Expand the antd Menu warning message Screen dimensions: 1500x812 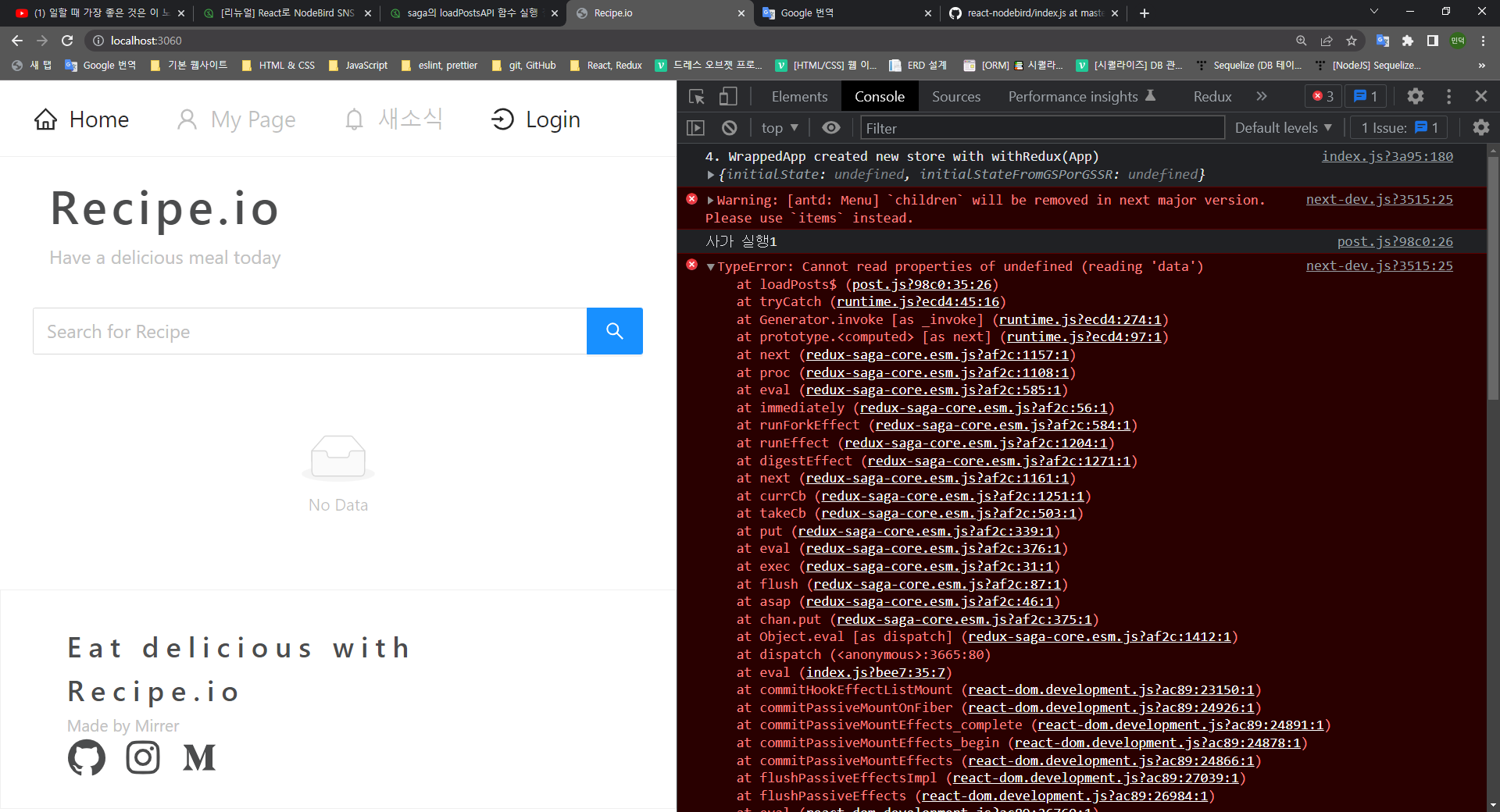point(710,201)
